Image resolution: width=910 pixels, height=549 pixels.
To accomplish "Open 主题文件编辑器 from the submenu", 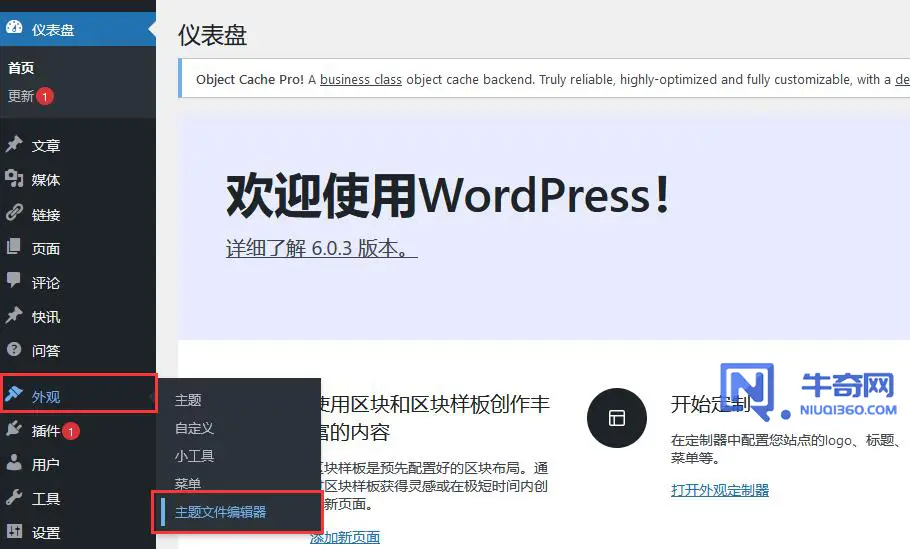I will 221,512.
